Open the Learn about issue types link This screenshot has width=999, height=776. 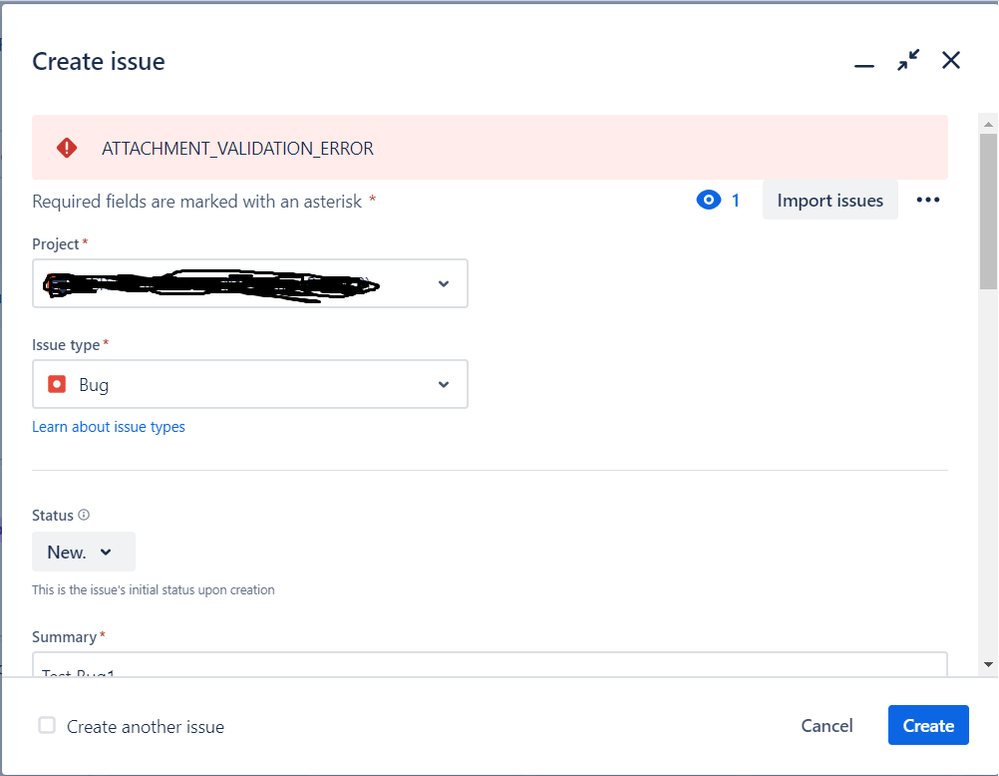point(108,426)
